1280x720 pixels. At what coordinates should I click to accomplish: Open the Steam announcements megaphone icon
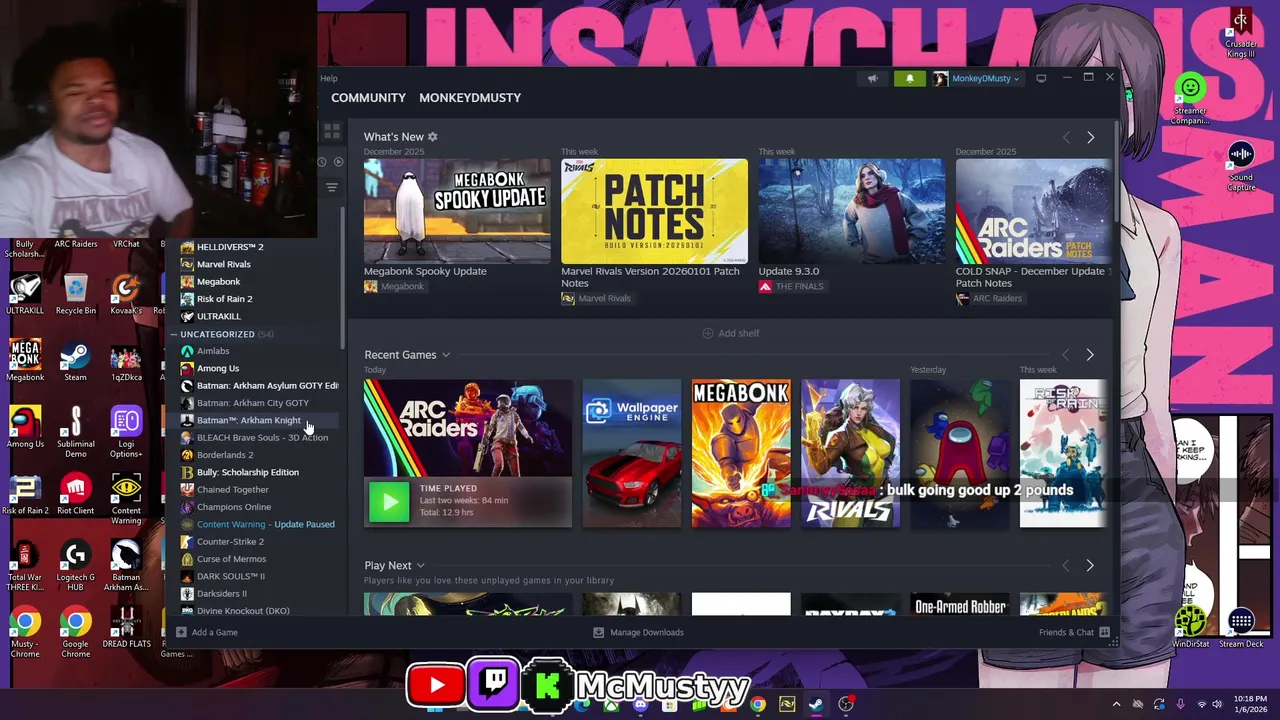(872, 79)
